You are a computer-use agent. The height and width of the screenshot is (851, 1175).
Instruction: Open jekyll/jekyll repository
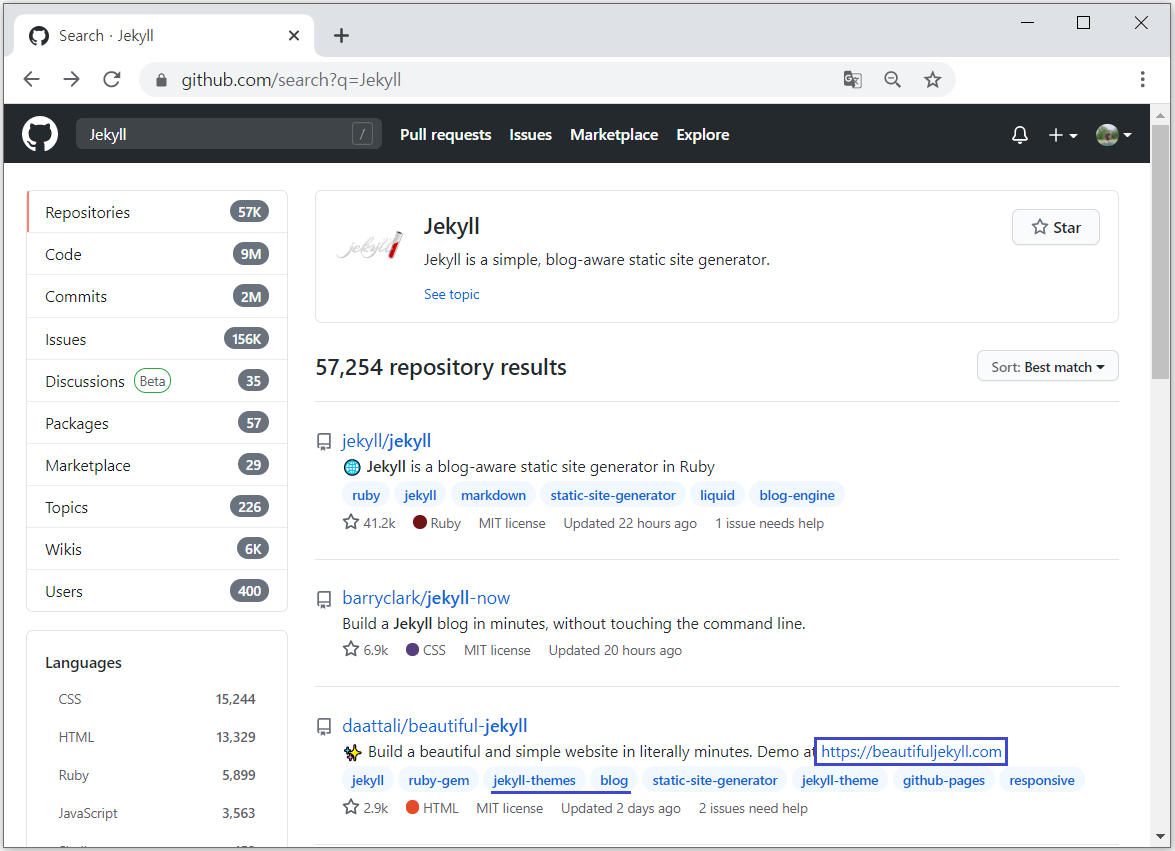pos(387,440)
